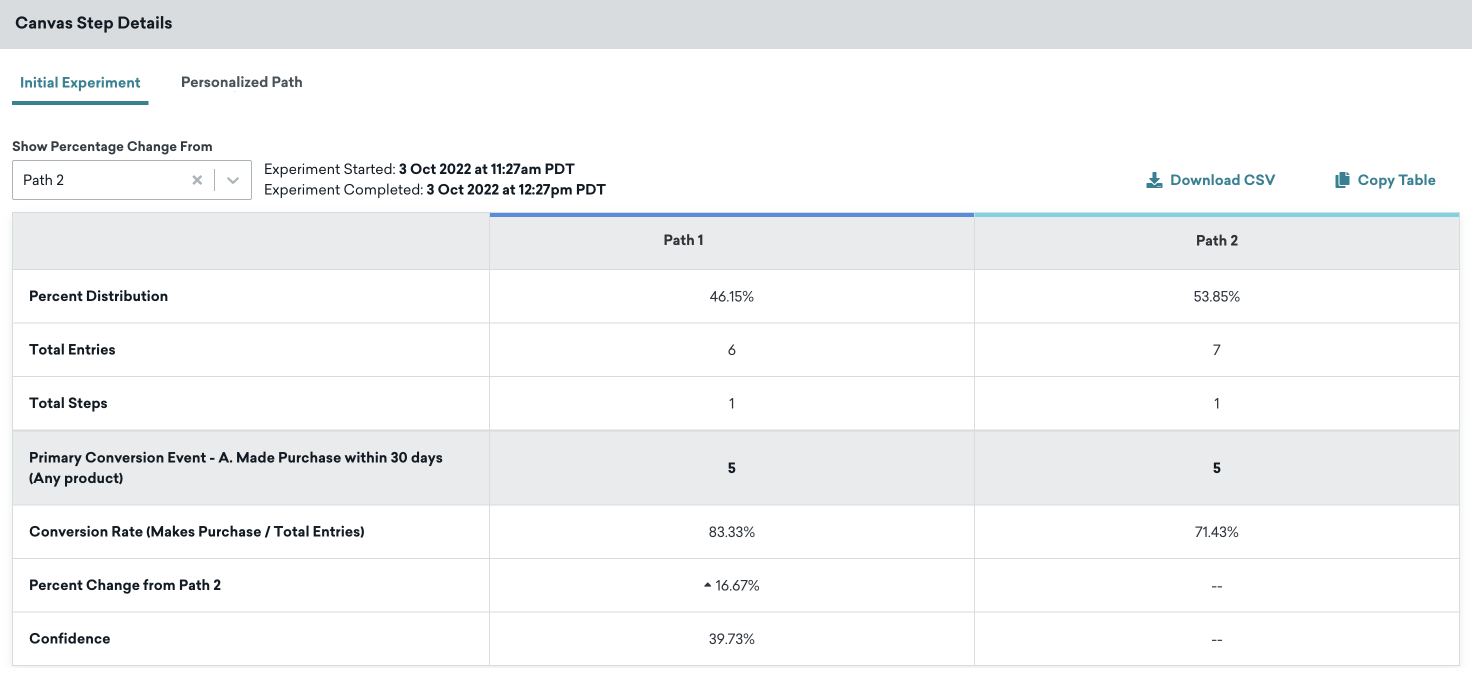
Task: Click the Path 2 percent distribution 53.85% cell
Action: [x=1216, y=296]
